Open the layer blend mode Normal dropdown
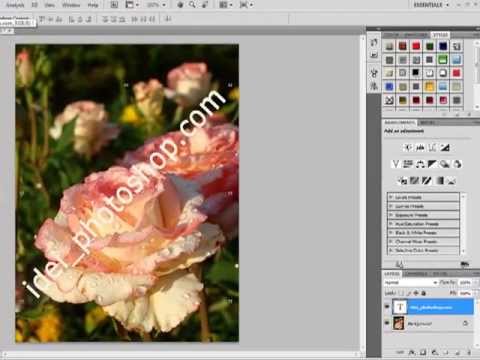 coord(410,282)
